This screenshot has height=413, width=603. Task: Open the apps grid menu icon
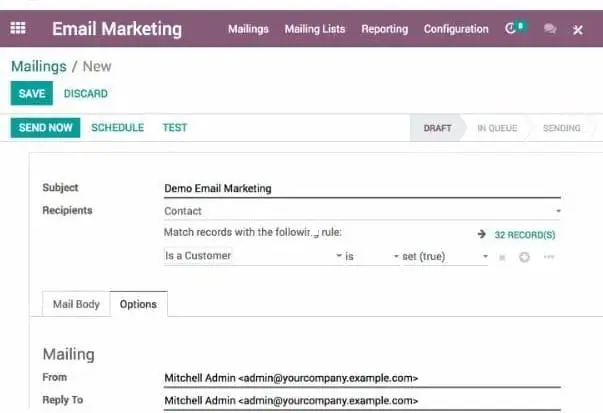(x=18, y=29)
